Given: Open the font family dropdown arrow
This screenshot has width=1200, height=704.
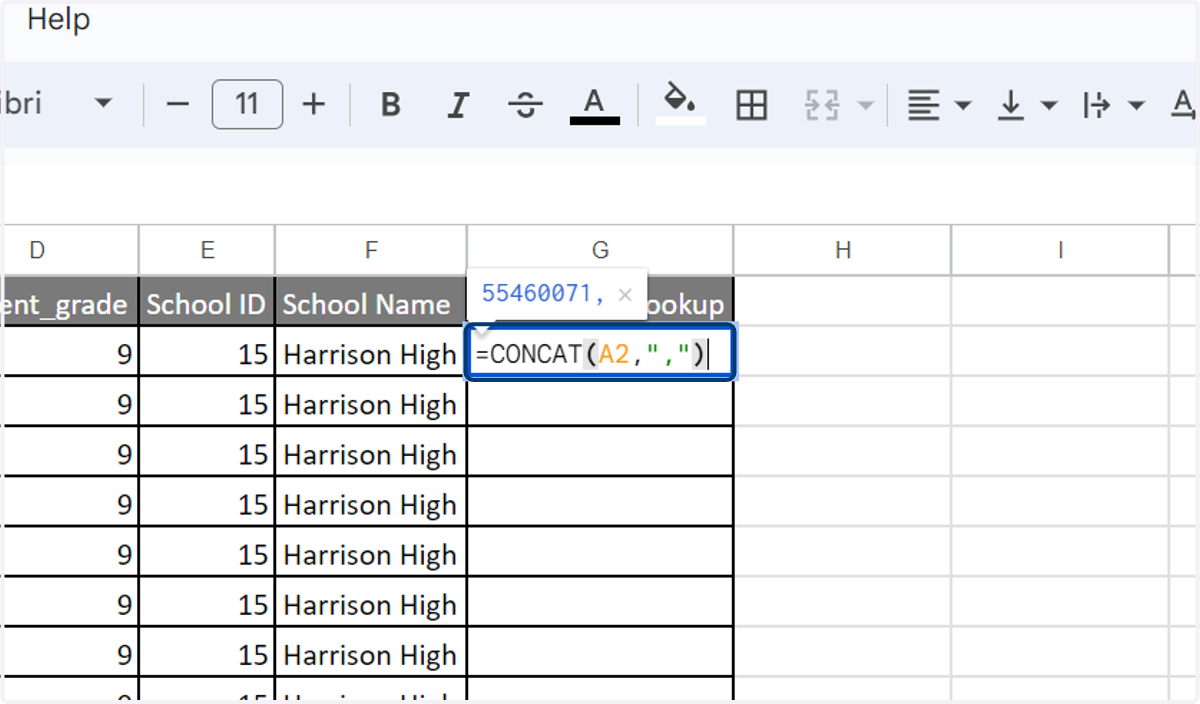Looking at the screenshot, I should [x=103, y=104].
